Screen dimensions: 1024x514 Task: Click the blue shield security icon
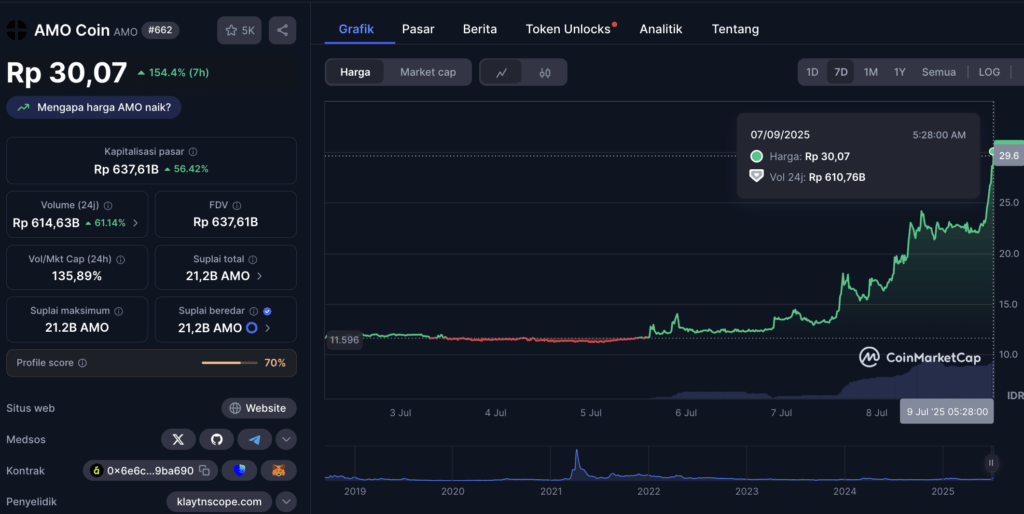[239, 470]
